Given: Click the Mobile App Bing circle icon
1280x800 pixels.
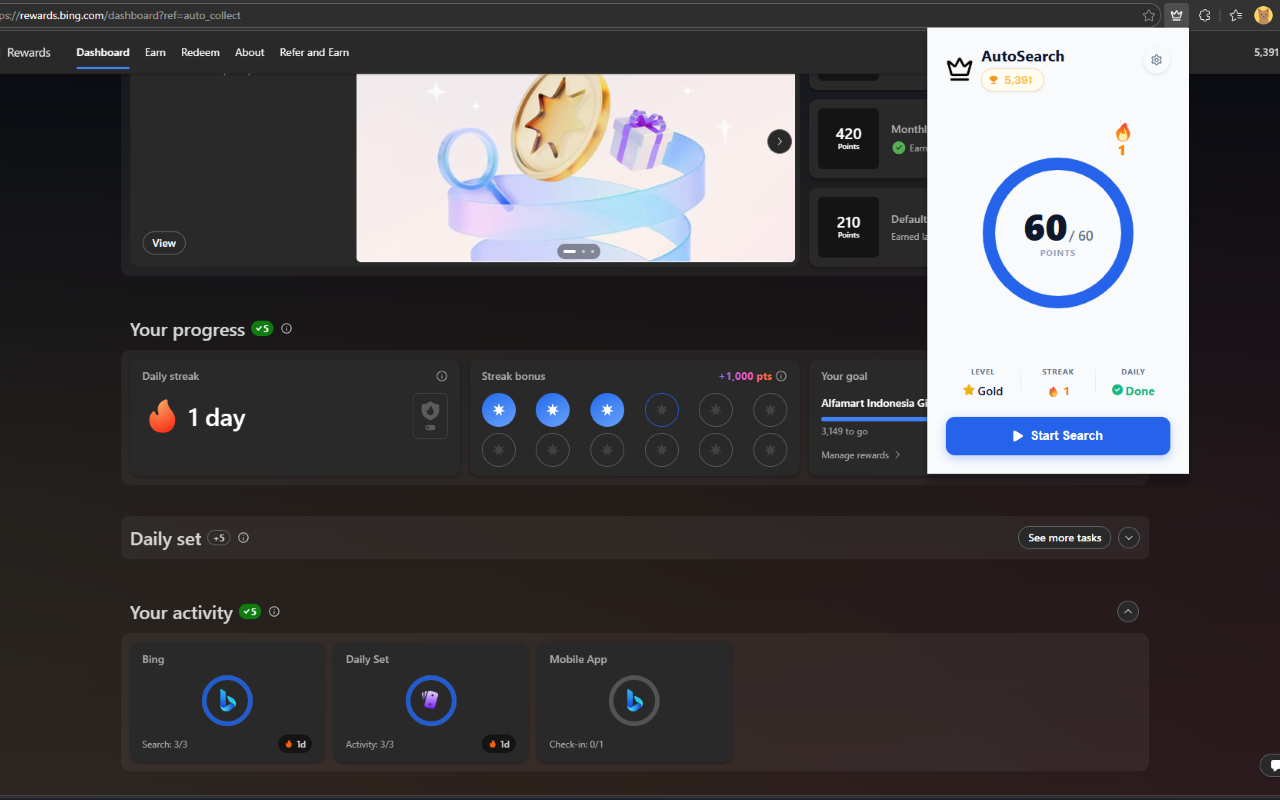Looking at the screenshot, I should click(634, 700).
